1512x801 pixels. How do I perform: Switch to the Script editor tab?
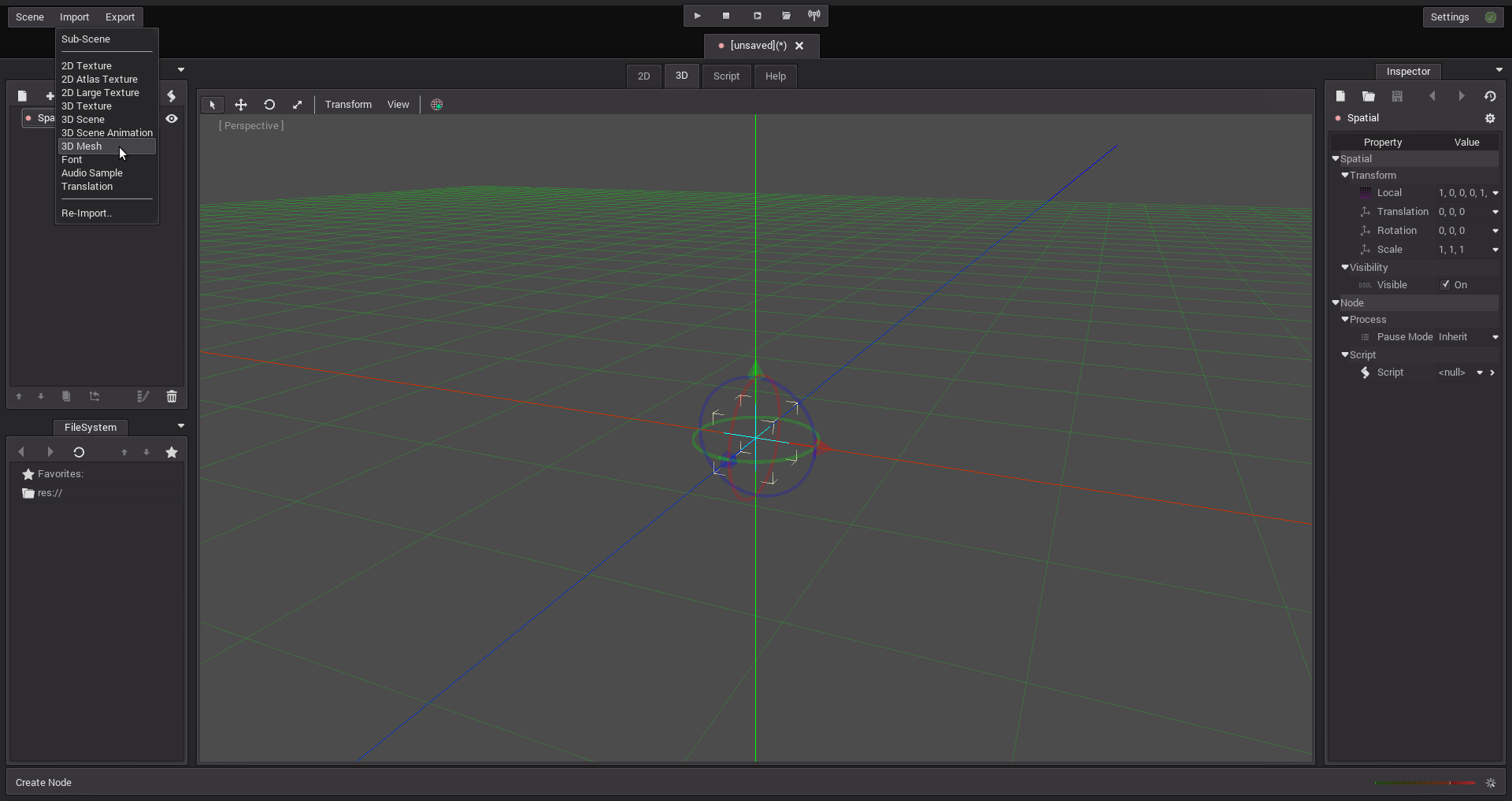(x=726, y=76)
